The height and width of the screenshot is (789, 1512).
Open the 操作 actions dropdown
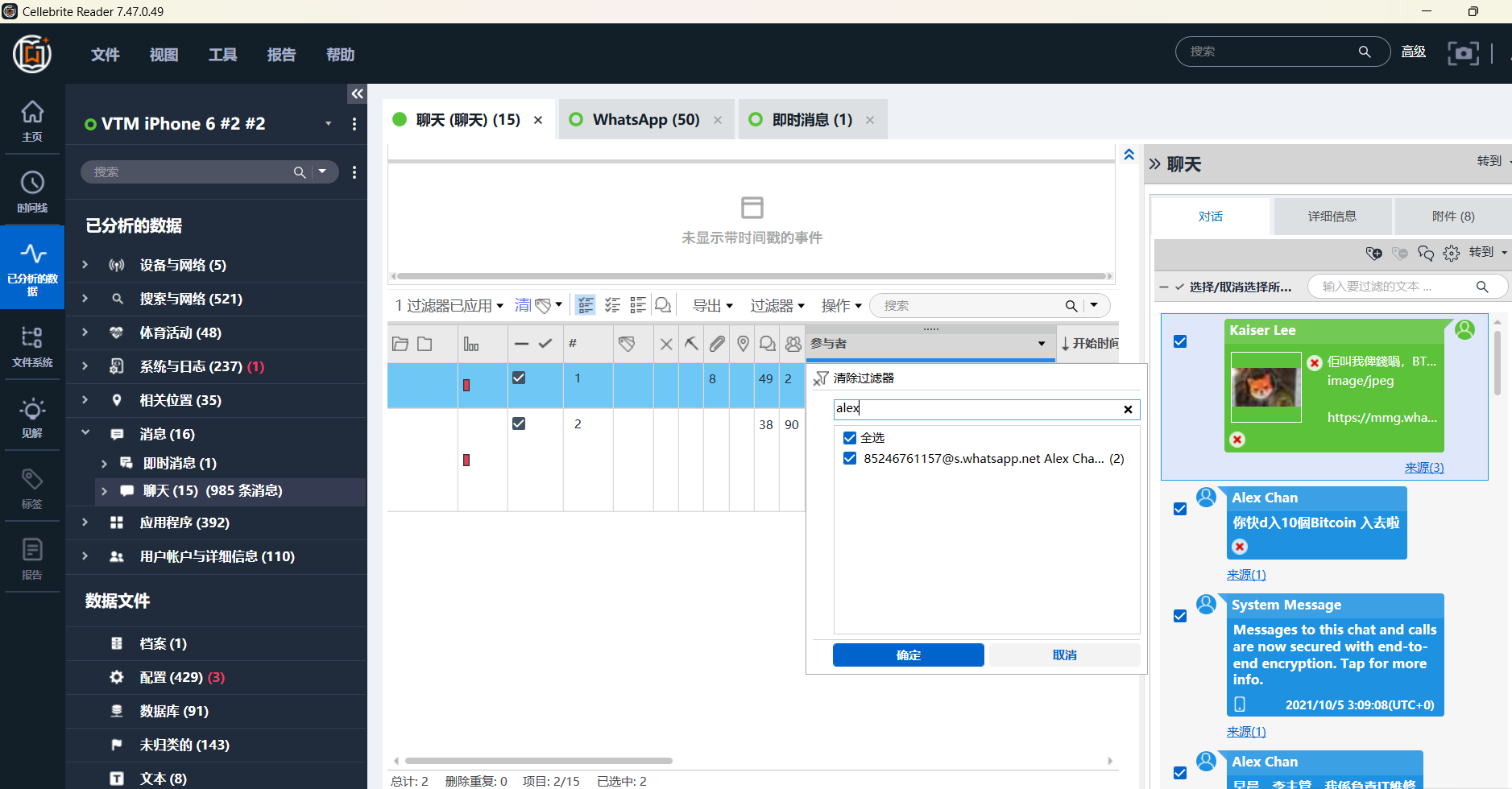[842, 306]
